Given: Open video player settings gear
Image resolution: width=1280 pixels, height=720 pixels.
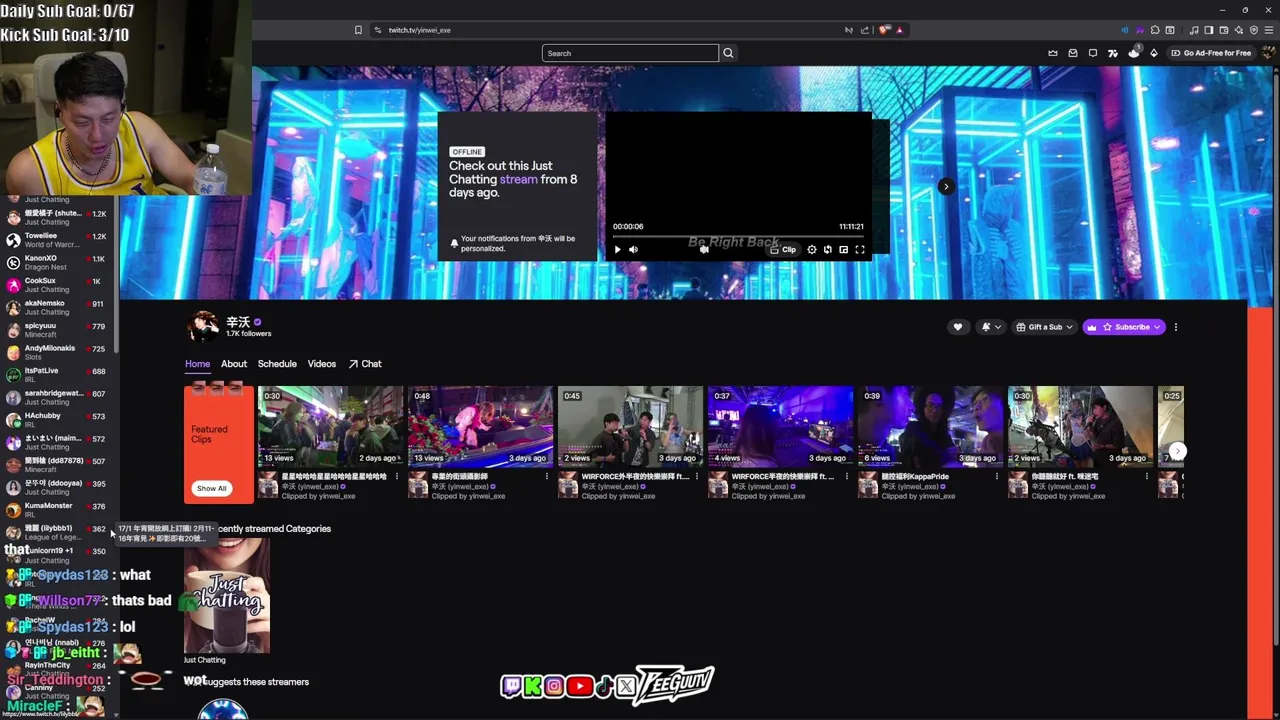Looking at the screenshot, I should click(812, 249).
